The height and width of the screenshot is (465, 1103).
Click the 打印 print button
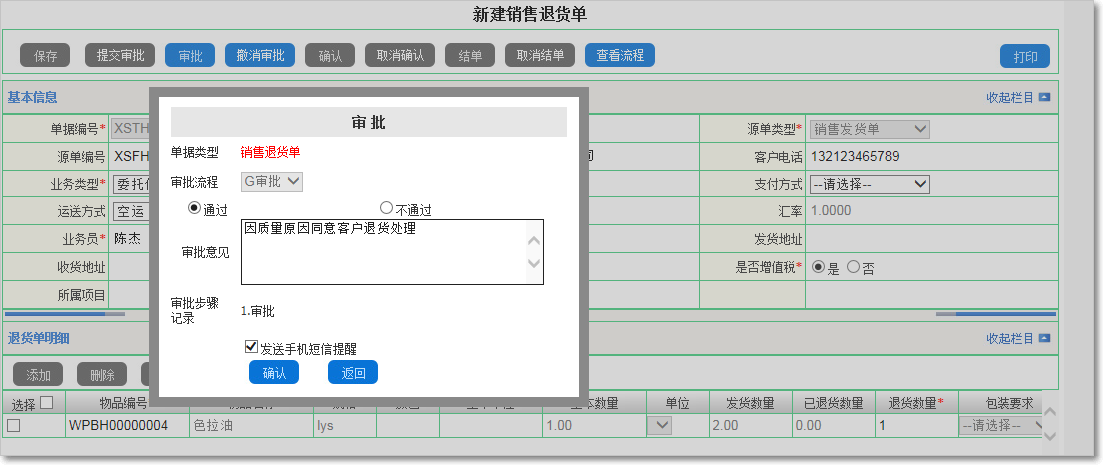1025,57
